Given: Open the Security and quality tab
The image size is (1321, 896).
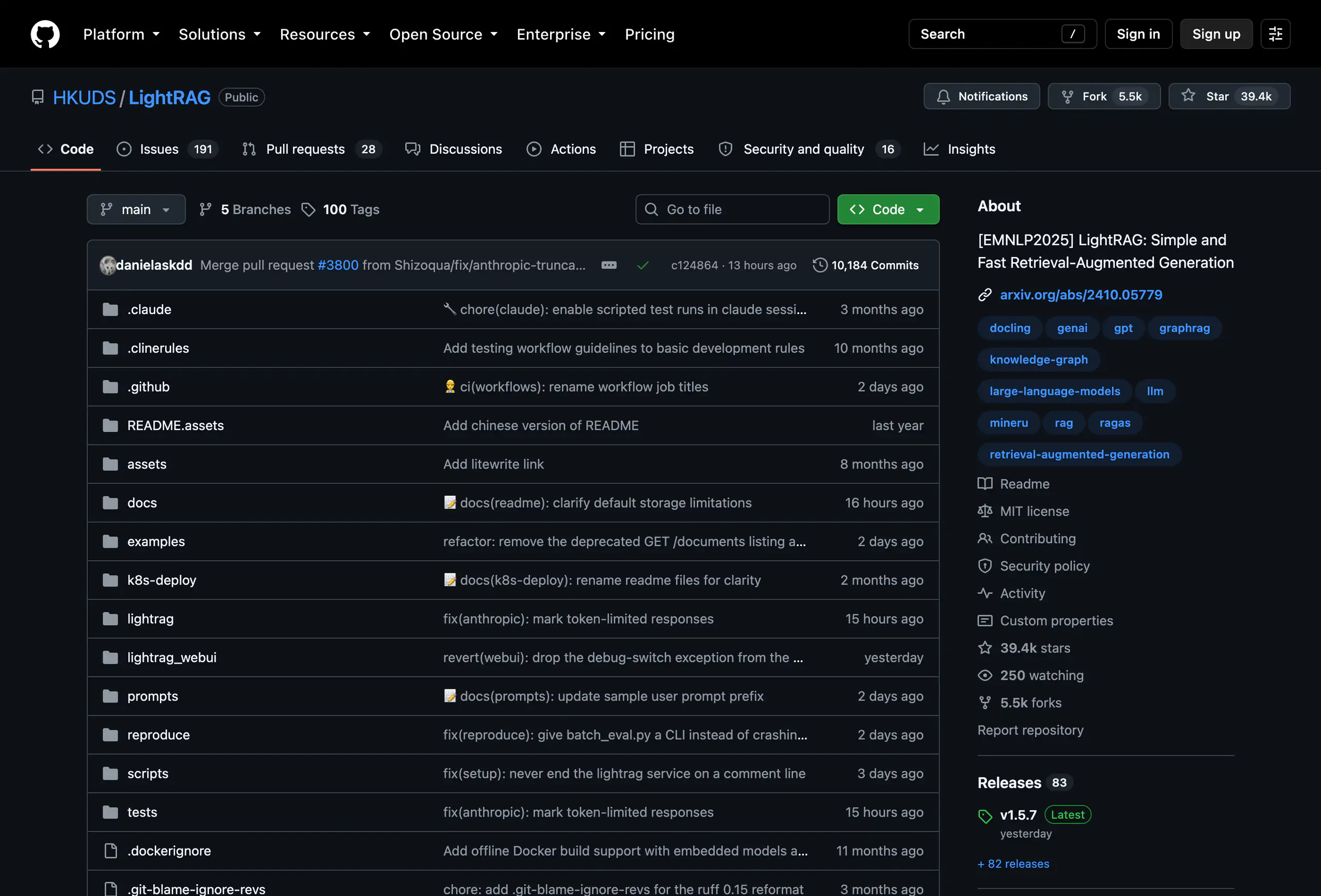Looking at the screenshot, I should click(809, 150).
